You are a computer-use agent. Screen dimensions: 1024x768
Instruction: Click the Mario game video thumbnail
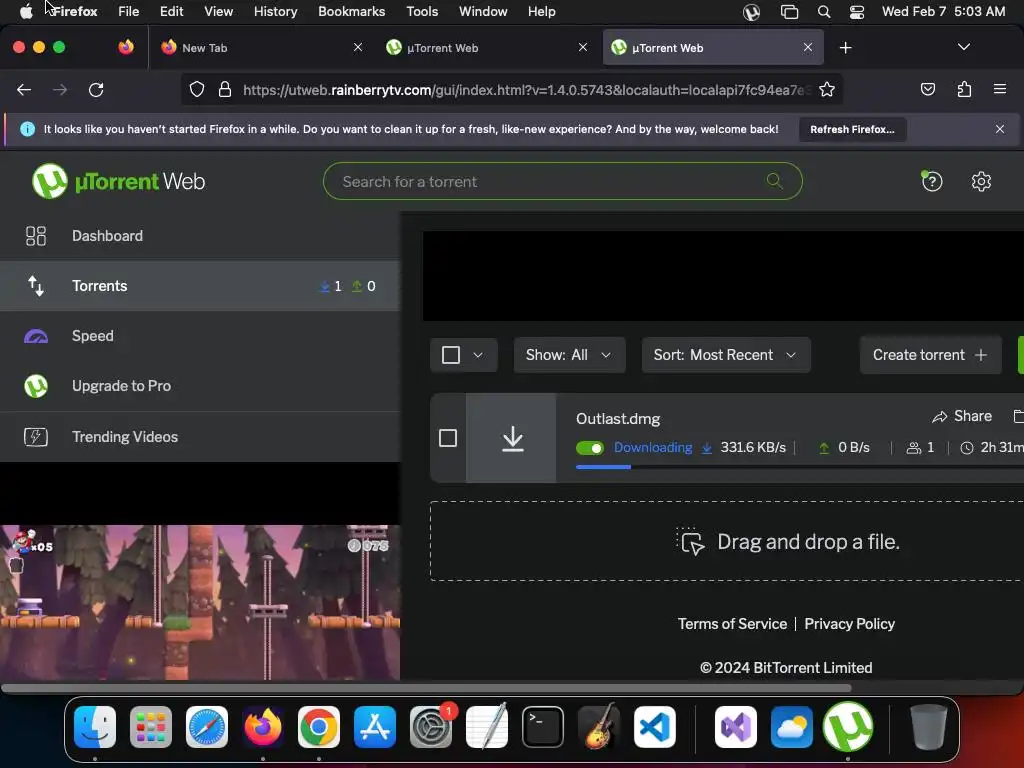coord(200,601)
